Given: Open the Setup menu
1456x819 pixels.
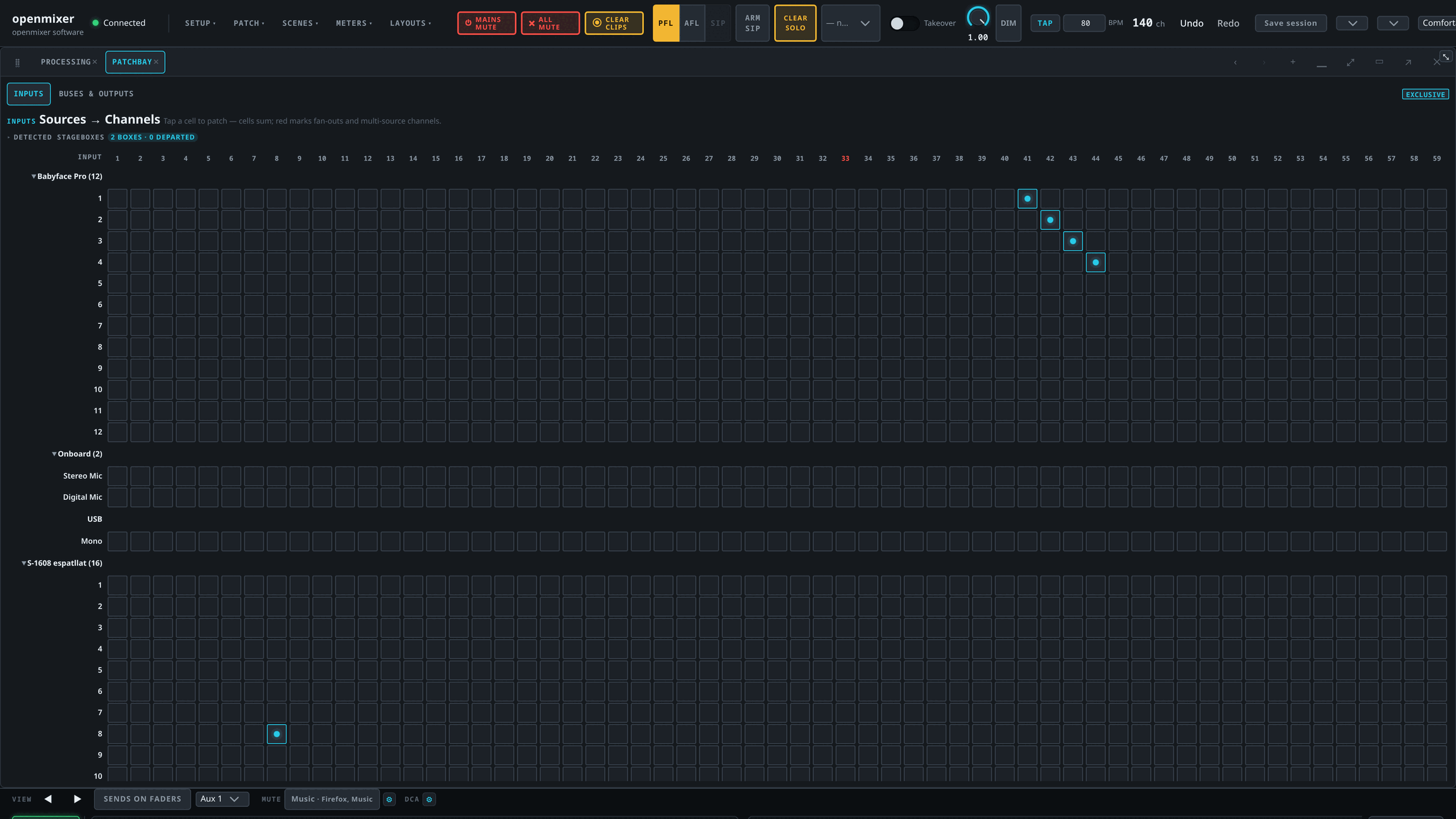Looking at the screenshot, I should 200,23.
